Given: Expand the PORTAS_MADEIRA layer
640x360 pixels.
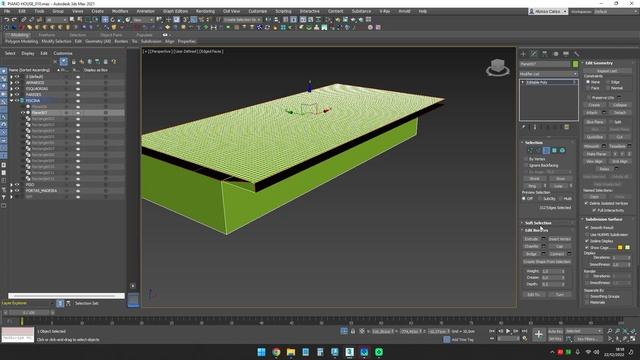Looking at the screenshot, I should [x=11, y=191].
